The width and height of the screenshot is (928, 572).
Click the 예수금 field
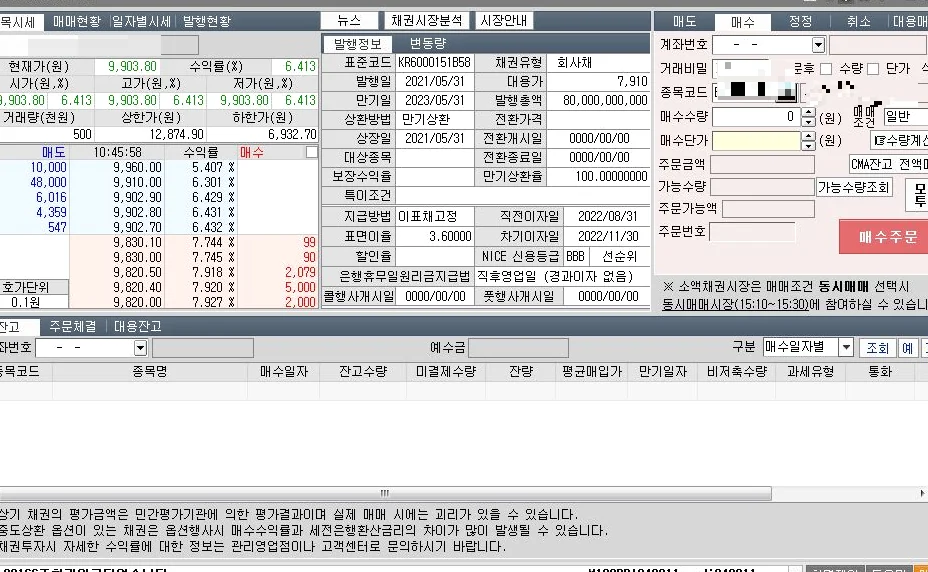[x=518, y=348]
